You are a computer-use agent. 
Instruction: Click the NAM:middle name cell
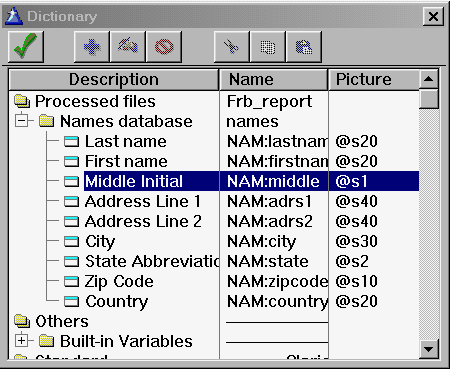point(273,181)
